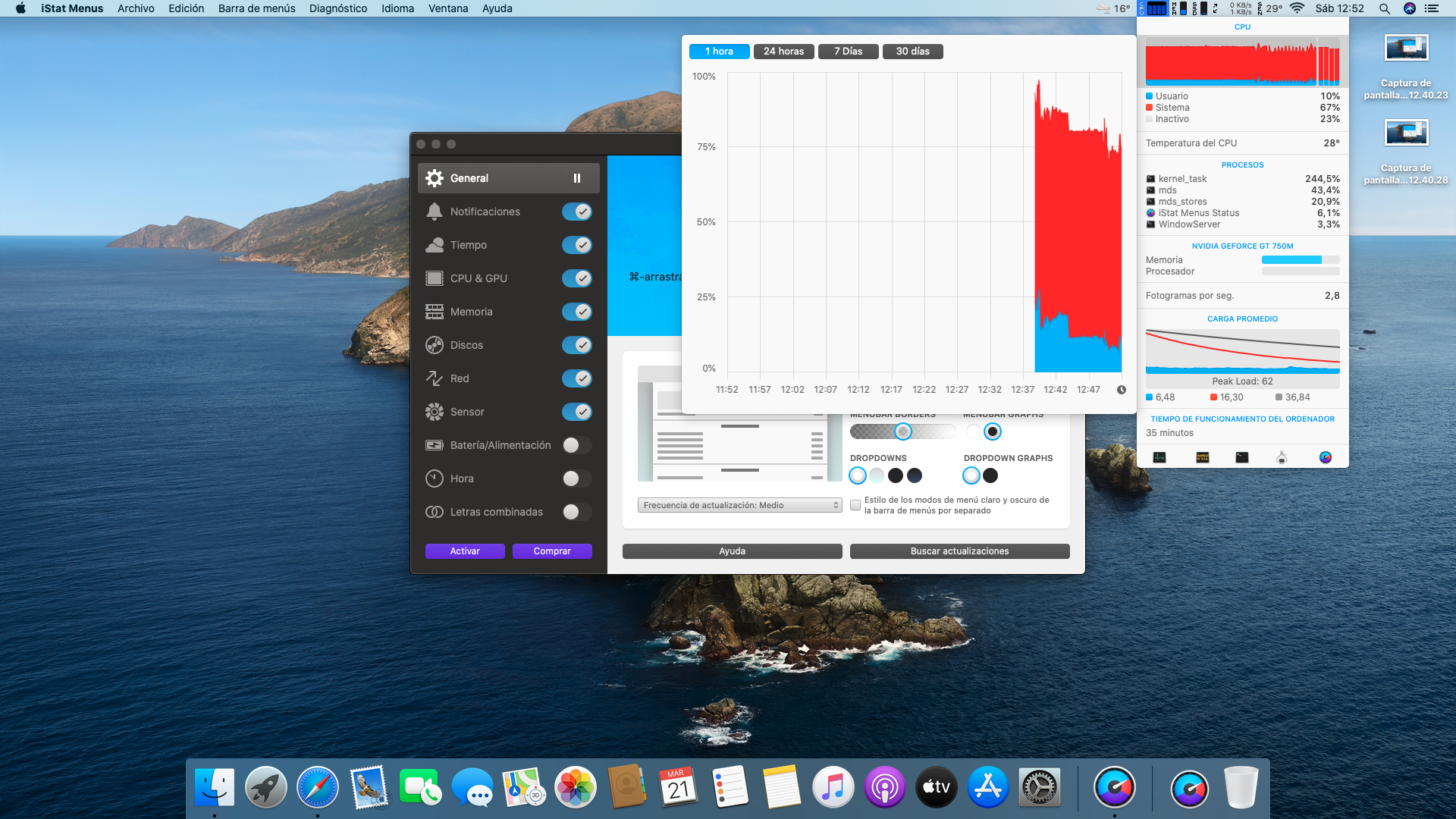Click Buscar actualizaciones button
This screenshot has width=1456, height=819.
point(959,551)
